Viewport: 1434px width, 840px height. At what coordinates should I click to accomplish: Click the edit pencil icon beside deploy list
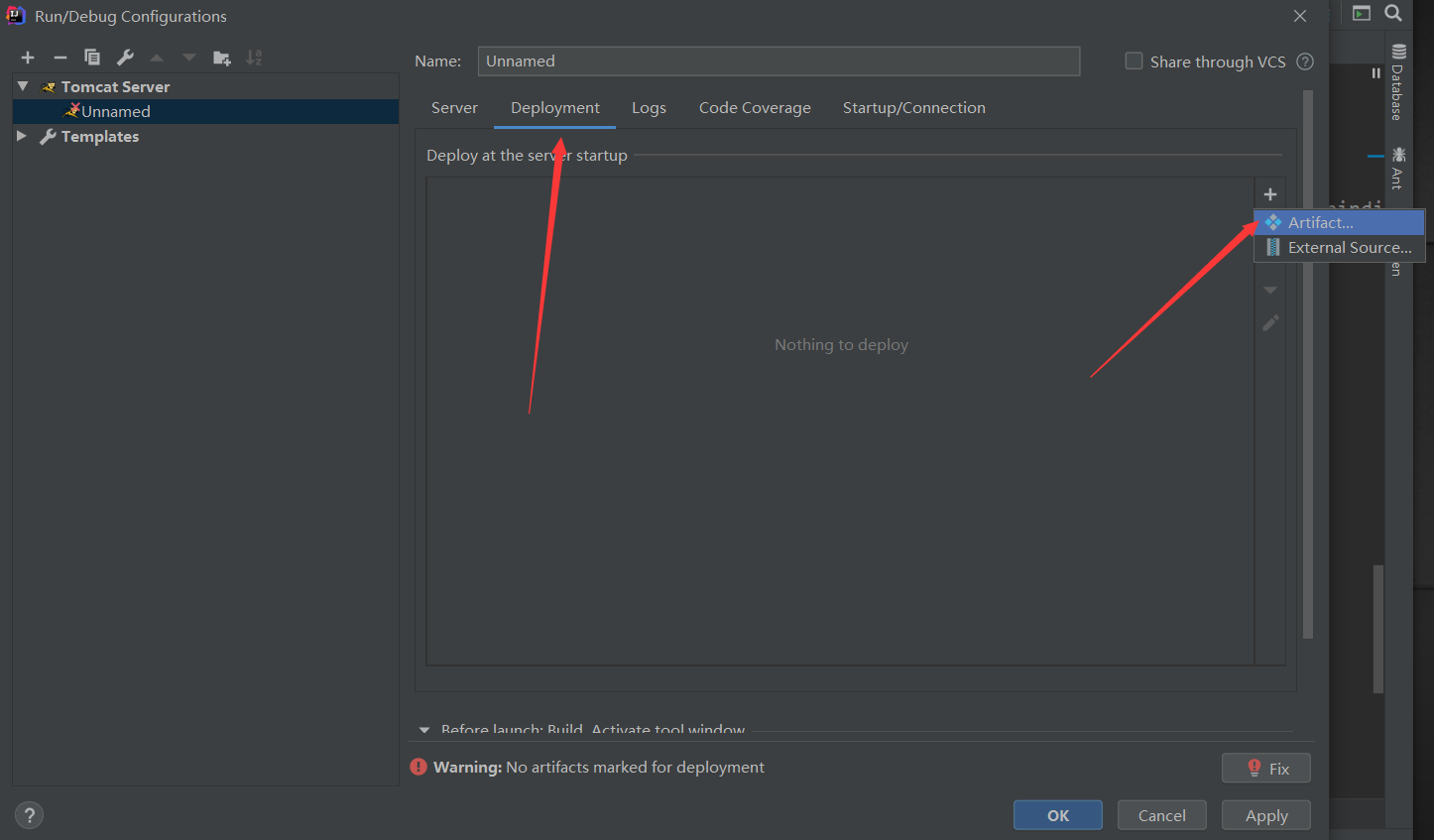[1270, 323]
